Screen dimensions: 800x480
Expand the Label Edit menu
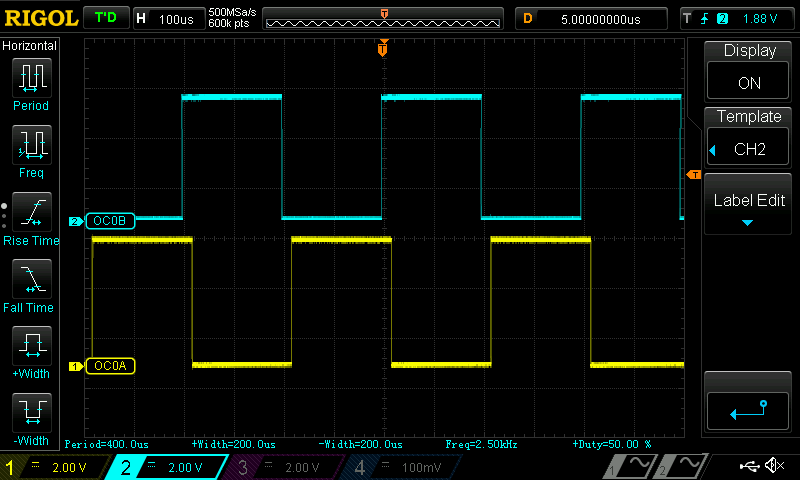pos(748,205)
